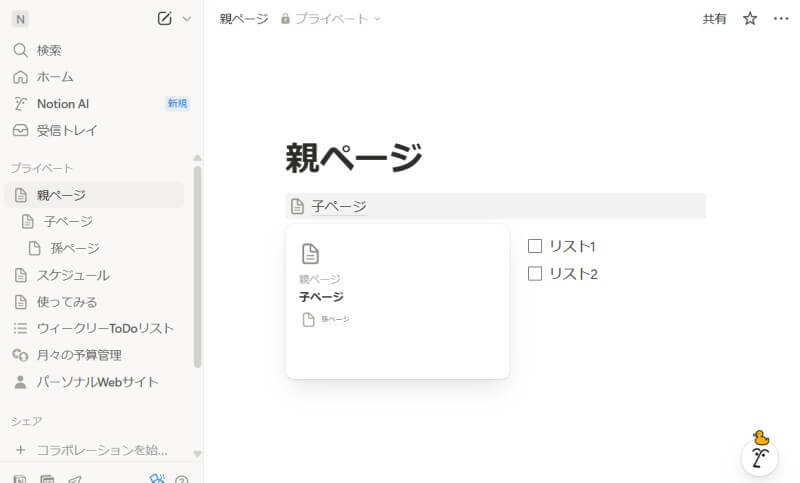Click the ウィークリーToDoリスト list icon
This screenshot has width=800, height=483.
click(20, 328)
